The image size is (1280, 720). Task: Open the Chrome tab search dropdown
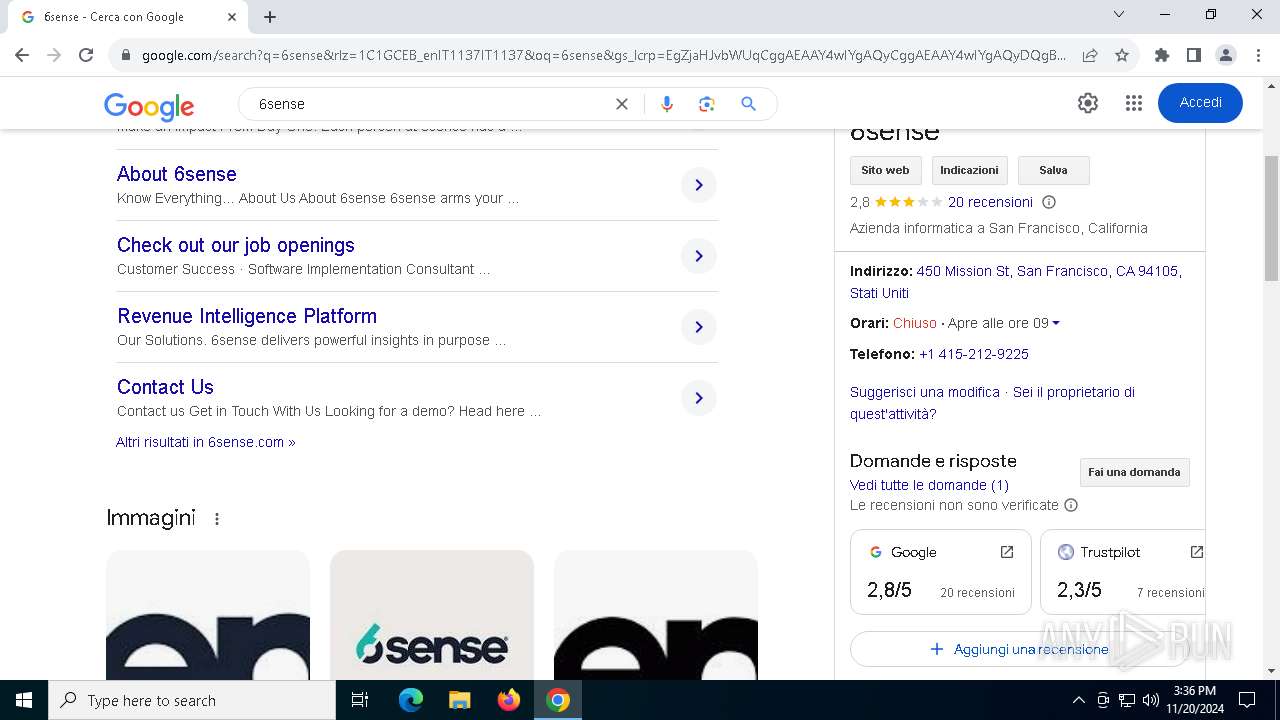pos(1119,14)
